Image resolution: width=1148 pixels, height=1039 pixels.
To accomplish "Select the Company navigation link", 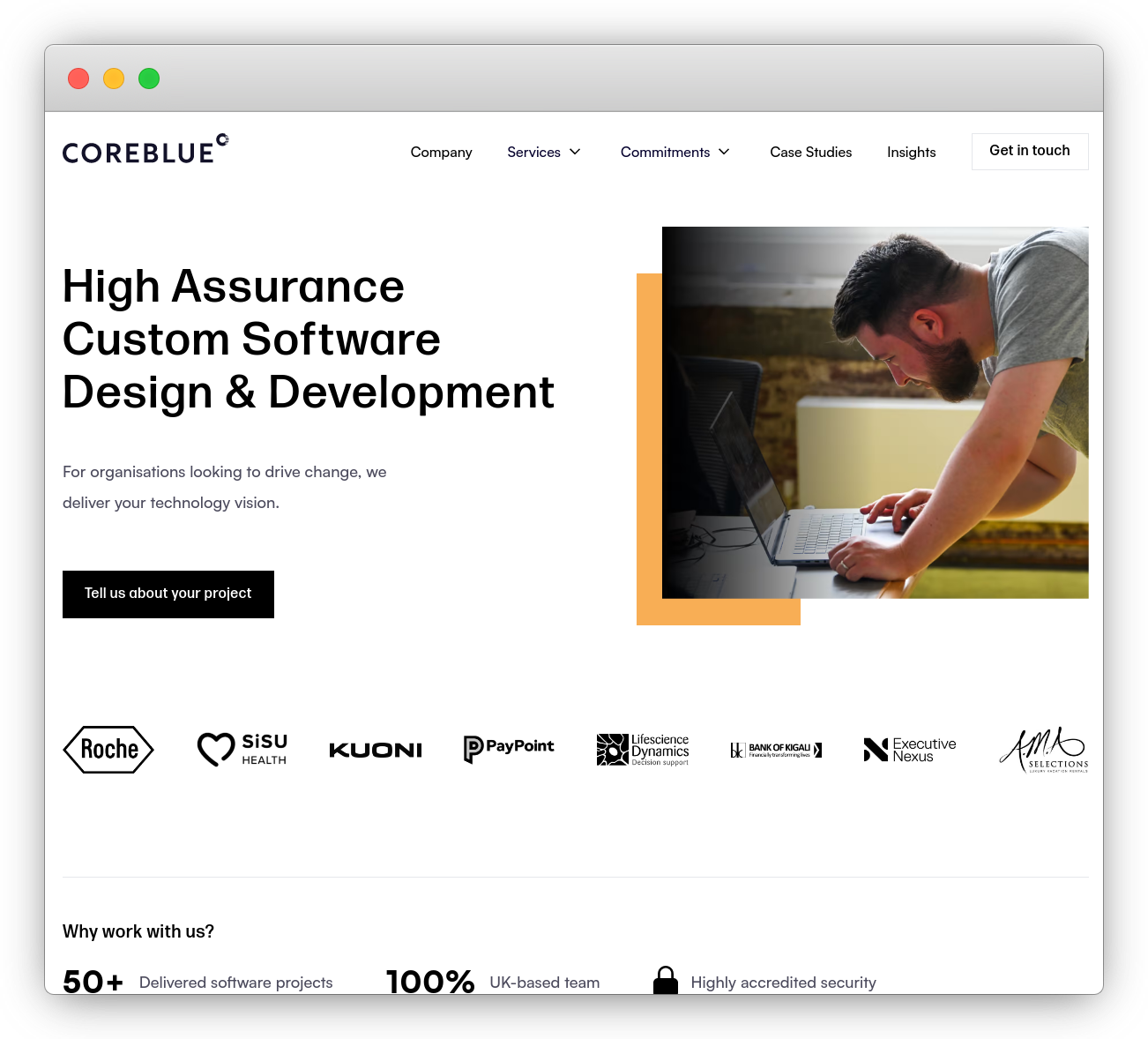I will click(x=441, y=152).
